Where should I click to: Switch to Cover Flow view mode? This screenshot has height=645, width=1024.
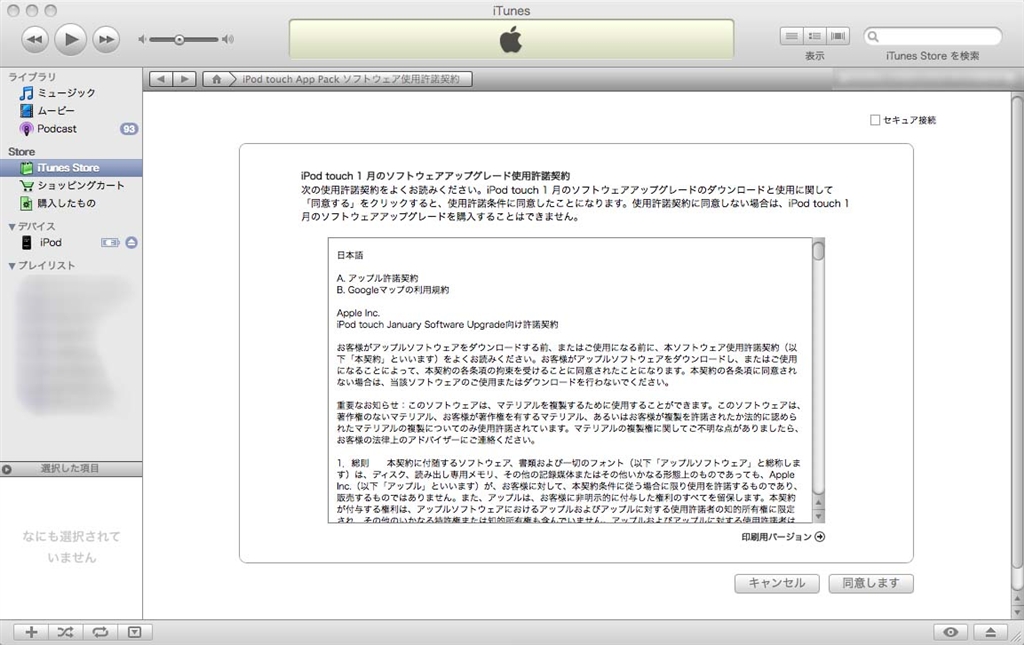pos(838,36)
